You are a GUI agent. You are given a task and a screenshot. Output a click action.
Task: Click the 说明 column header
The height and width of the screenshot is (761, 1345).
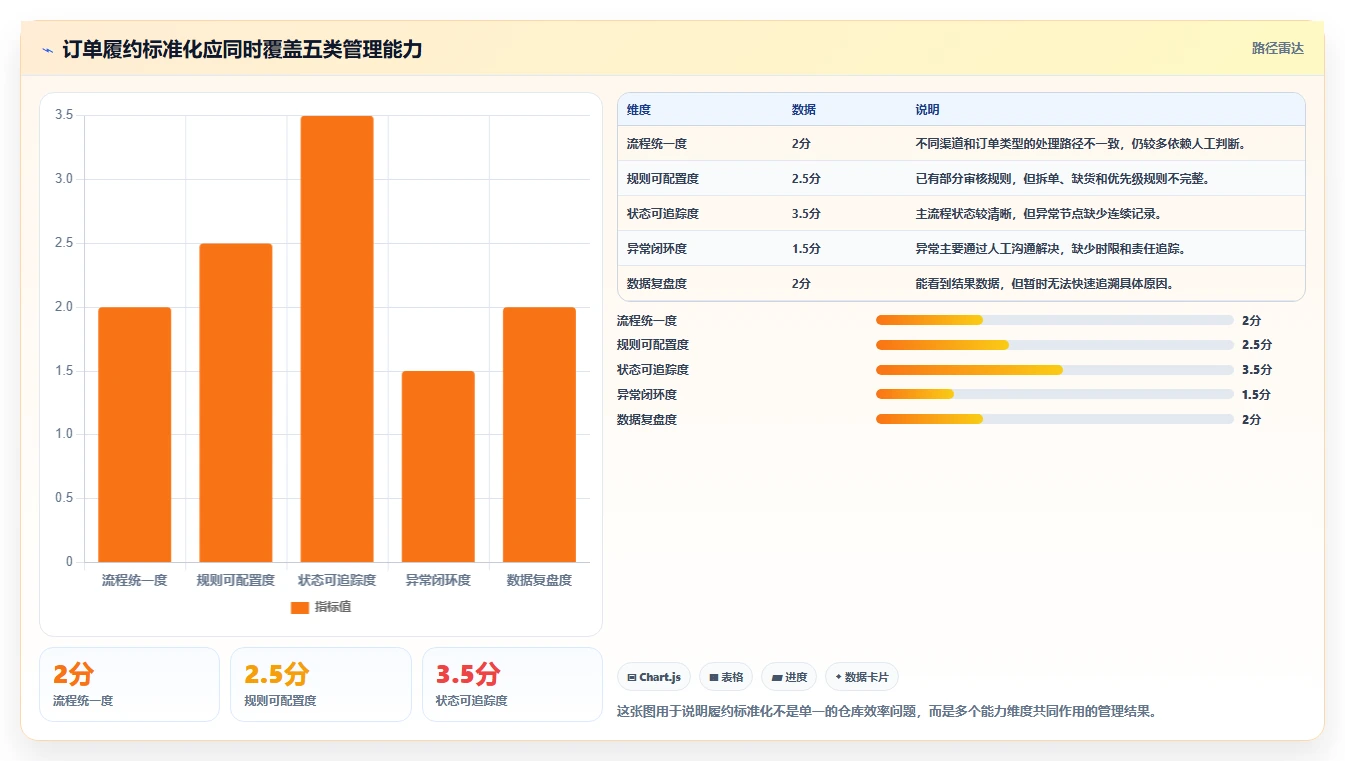(927, 110)
